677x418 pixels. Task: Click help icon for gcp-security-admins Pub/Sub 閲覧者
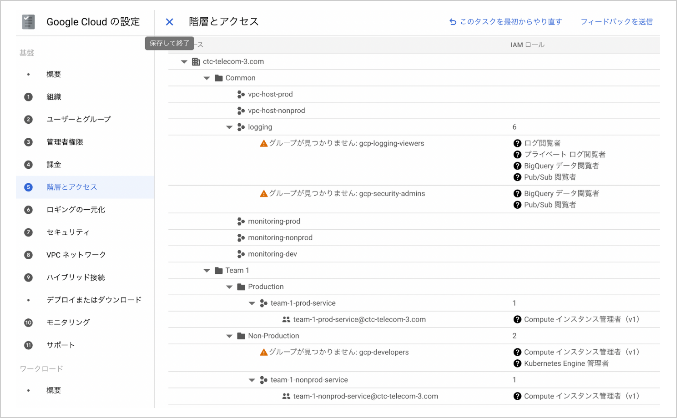coord(517,205)
